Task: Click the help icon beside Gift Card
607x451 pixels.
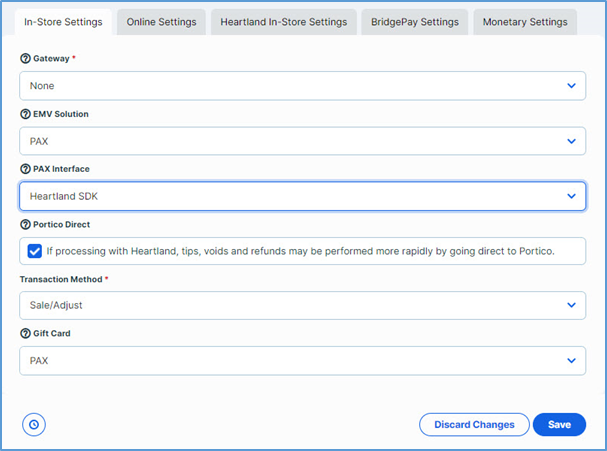Action: point(25,334)
